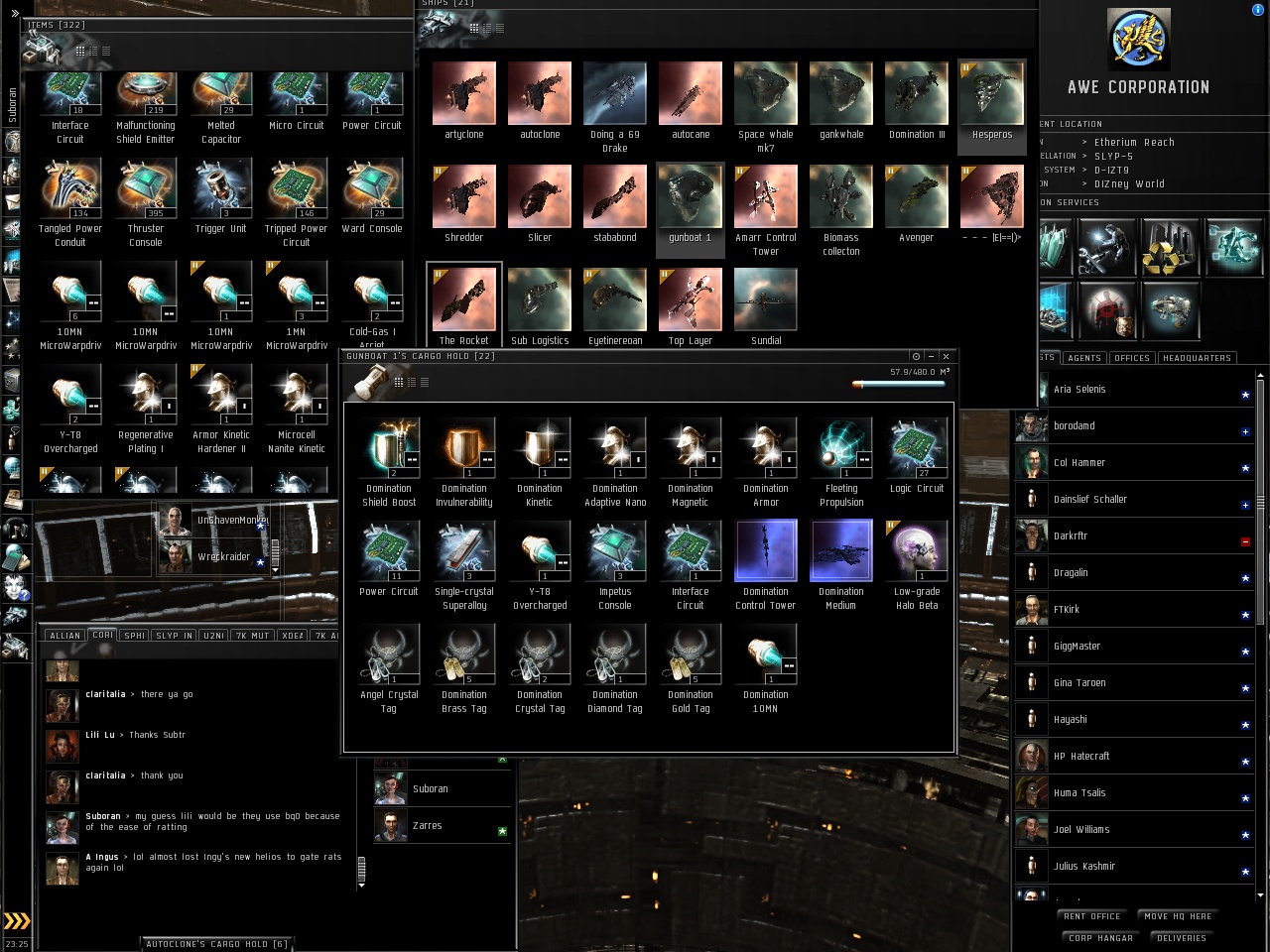Switch Items window to list view

(106, 51)
